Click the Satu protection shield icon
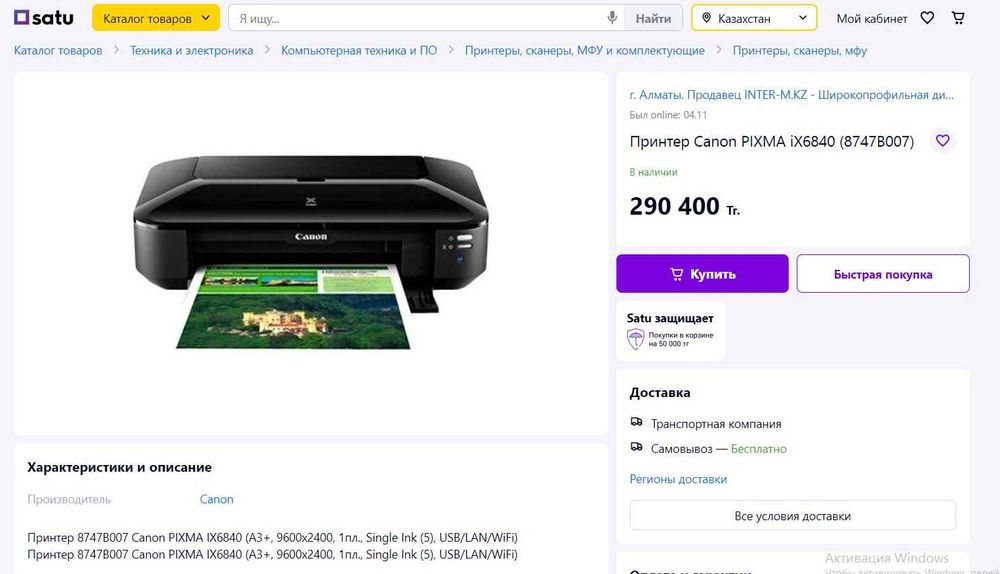Screen dimensions: 1000x574 [636, 339]
